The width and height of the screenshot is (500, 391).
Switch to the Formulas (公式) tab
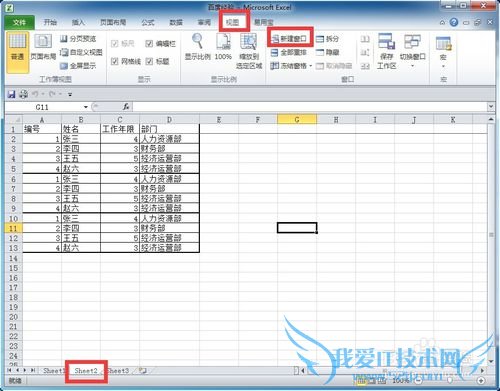pos(148,22)
